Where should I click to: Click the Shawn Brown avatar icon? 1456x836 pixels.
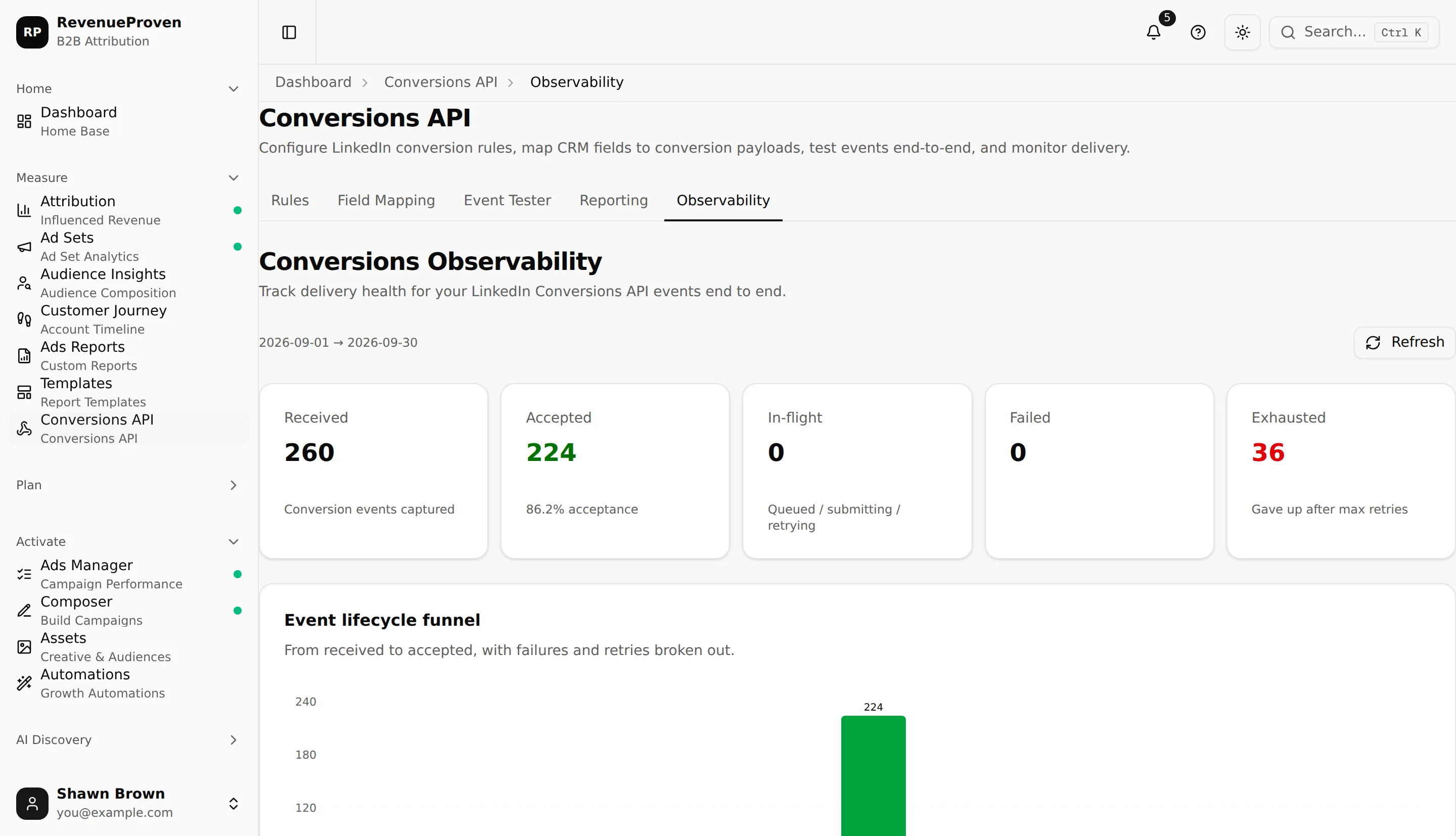pos(32,803)
